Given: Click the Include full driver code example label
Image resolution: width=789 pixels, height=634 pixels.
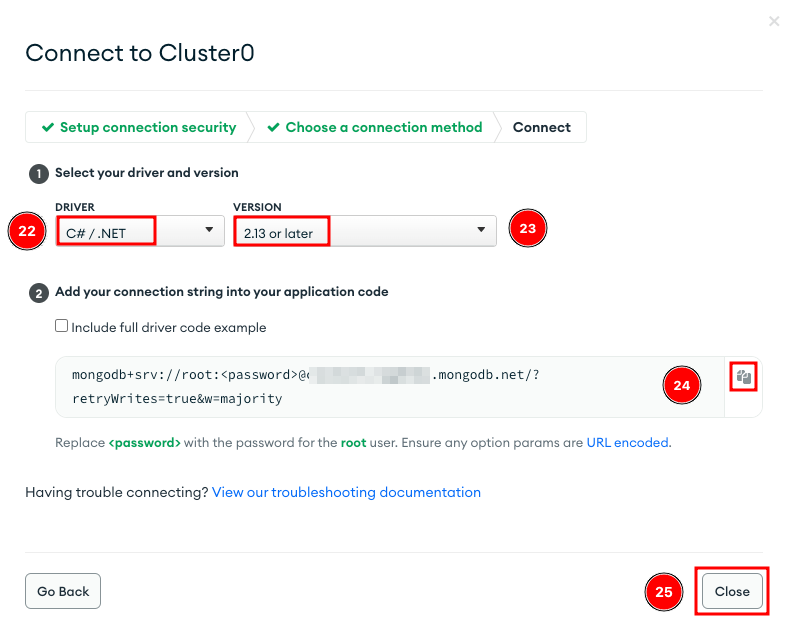Looking at the screenshot, I should [169, 328].
